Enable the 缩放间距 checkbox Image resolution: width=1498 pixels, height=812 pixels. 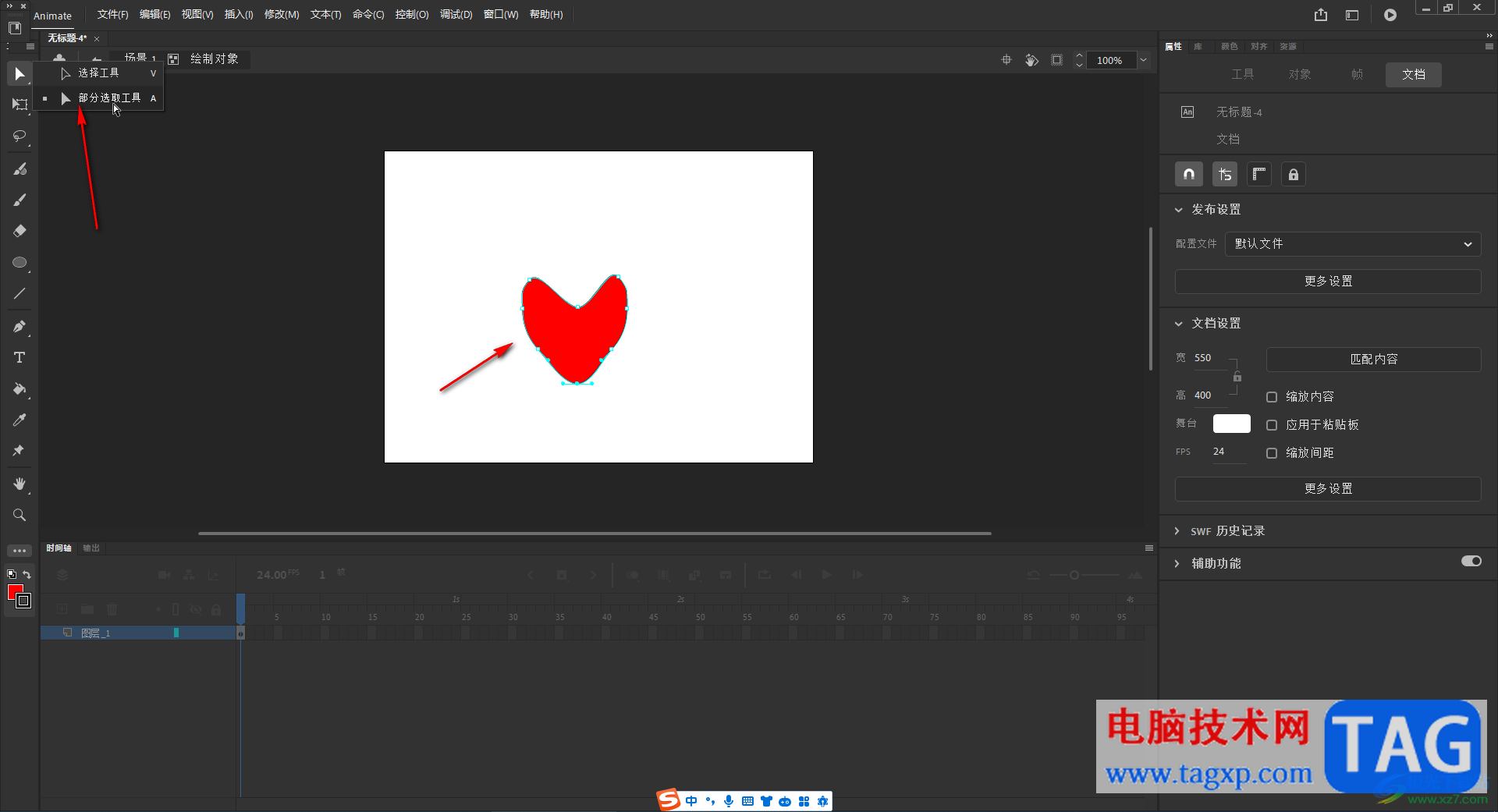tap(1272, 453)
